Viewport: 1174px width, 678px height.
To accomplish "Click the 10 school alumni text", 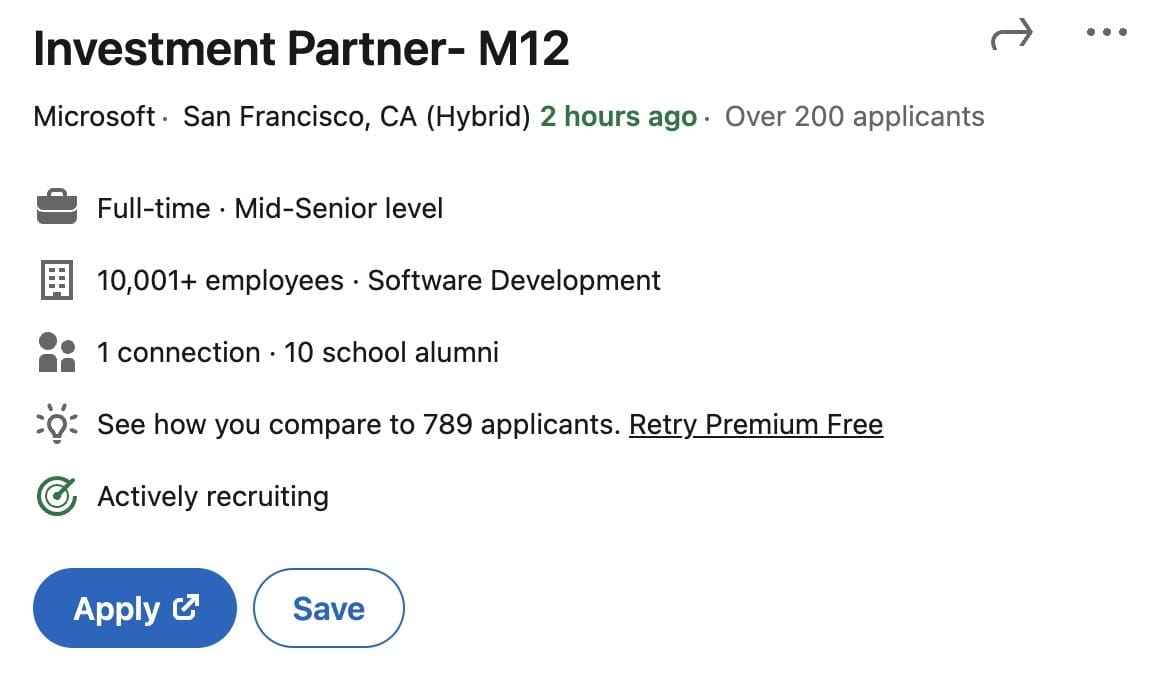I will [x=391, y=353].
